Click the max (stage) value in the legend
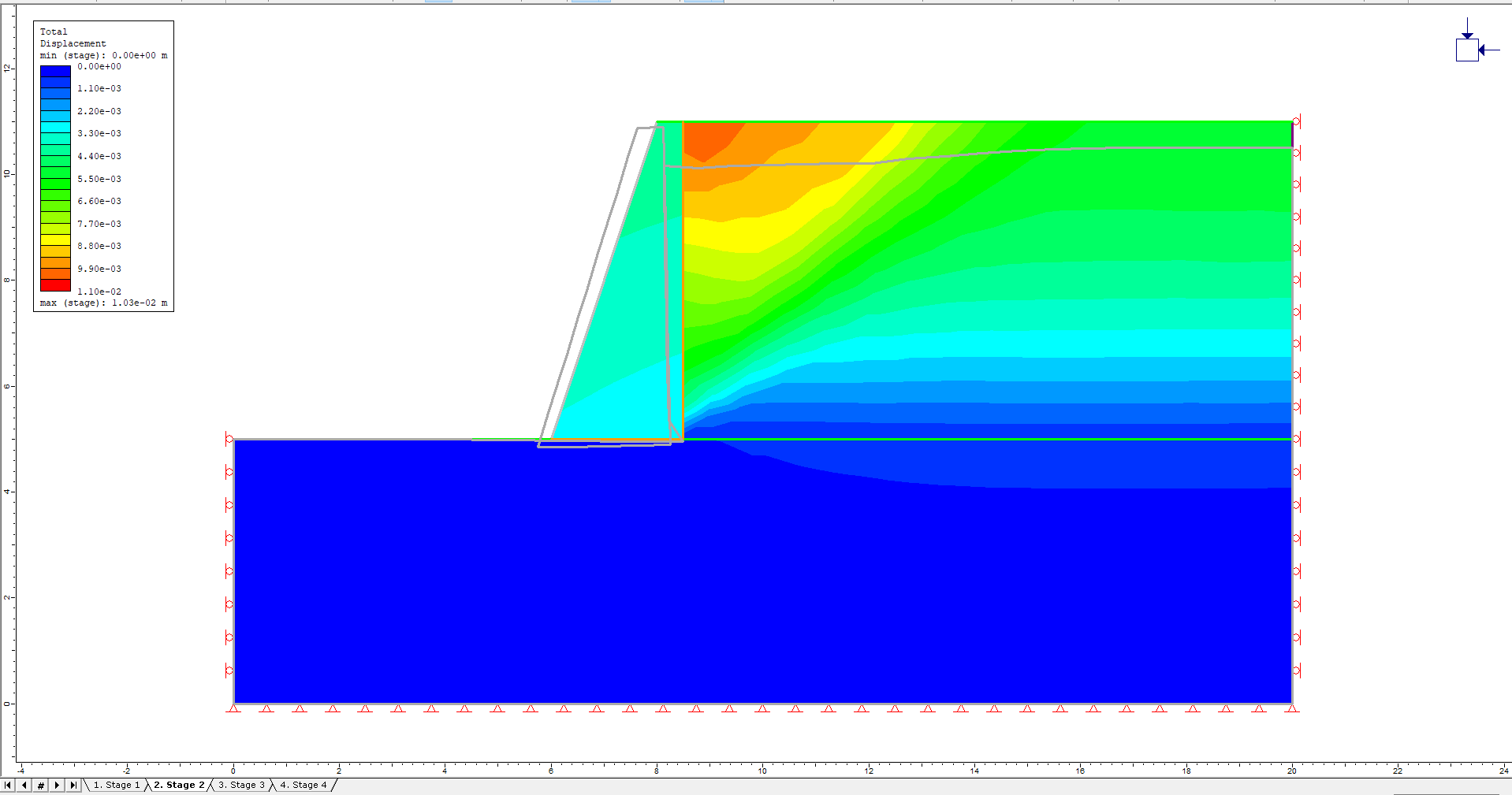The image size is (1512, 795). coord(103,303)
